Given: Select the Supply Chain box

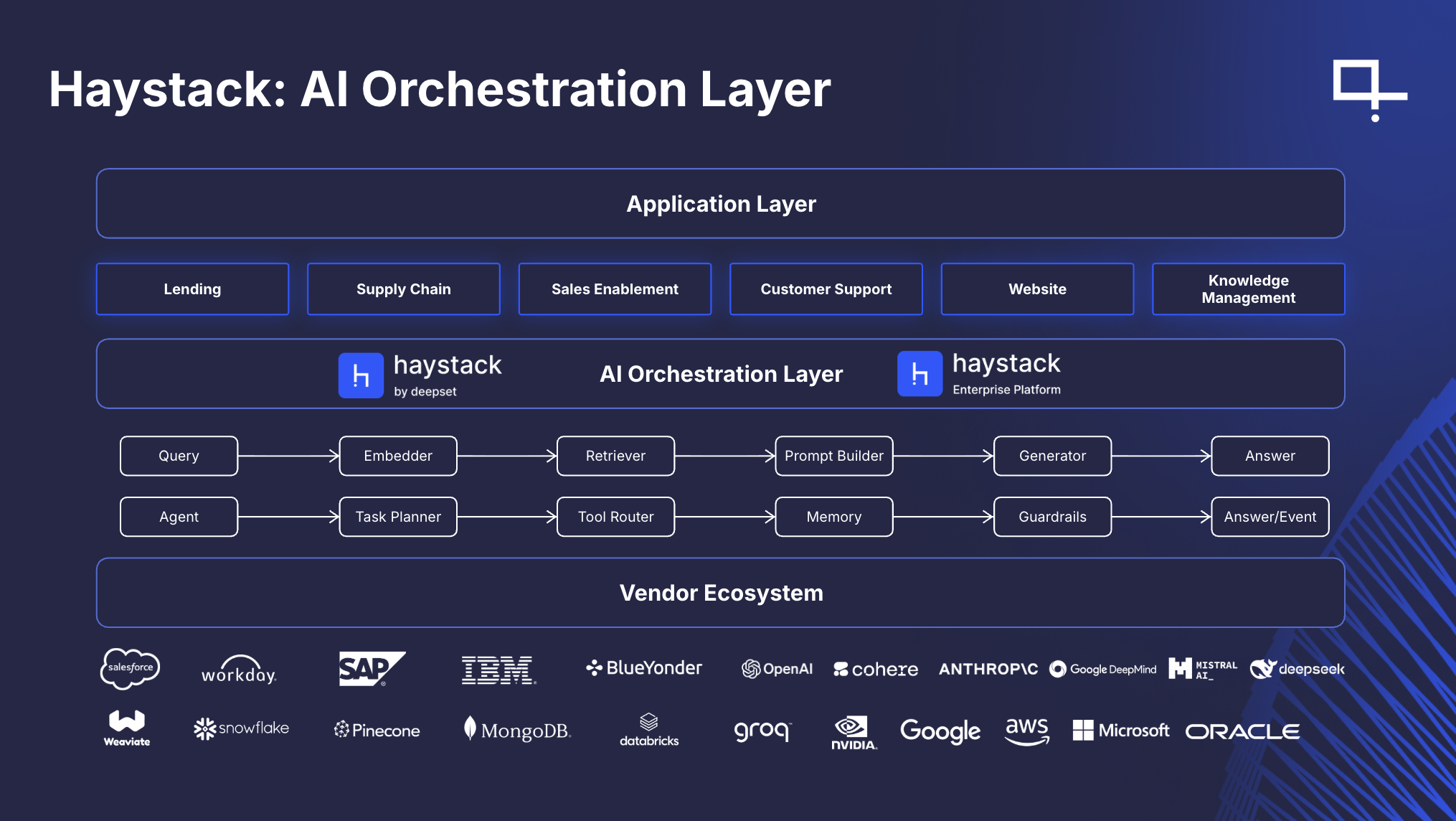Looking at the screenshot, I should pos(404,289).
